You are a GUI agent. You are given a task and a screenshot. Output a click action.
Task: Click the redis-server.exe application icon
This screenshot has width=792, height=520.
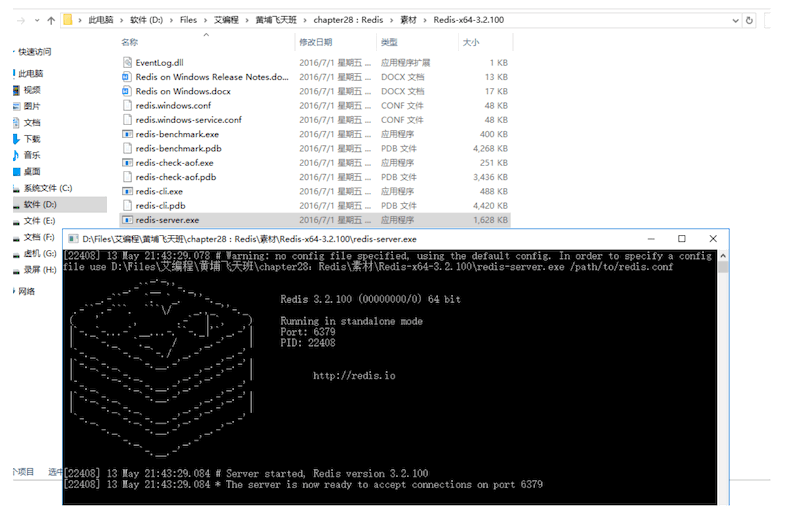(127, 220)
